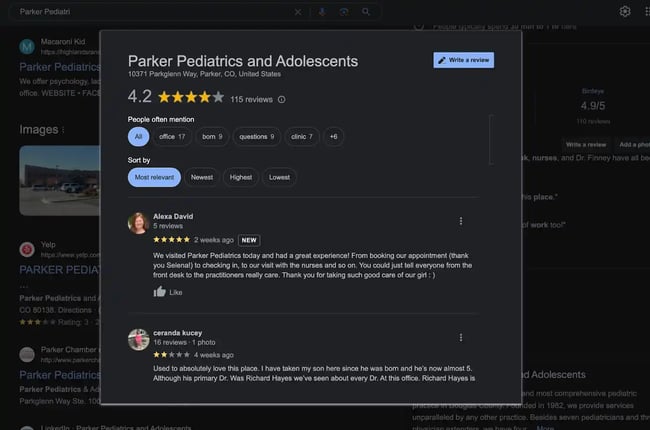The height and width of the screenshot is (430, 650).
Task: Start voice search with the microphone icon
Action: 321,12
